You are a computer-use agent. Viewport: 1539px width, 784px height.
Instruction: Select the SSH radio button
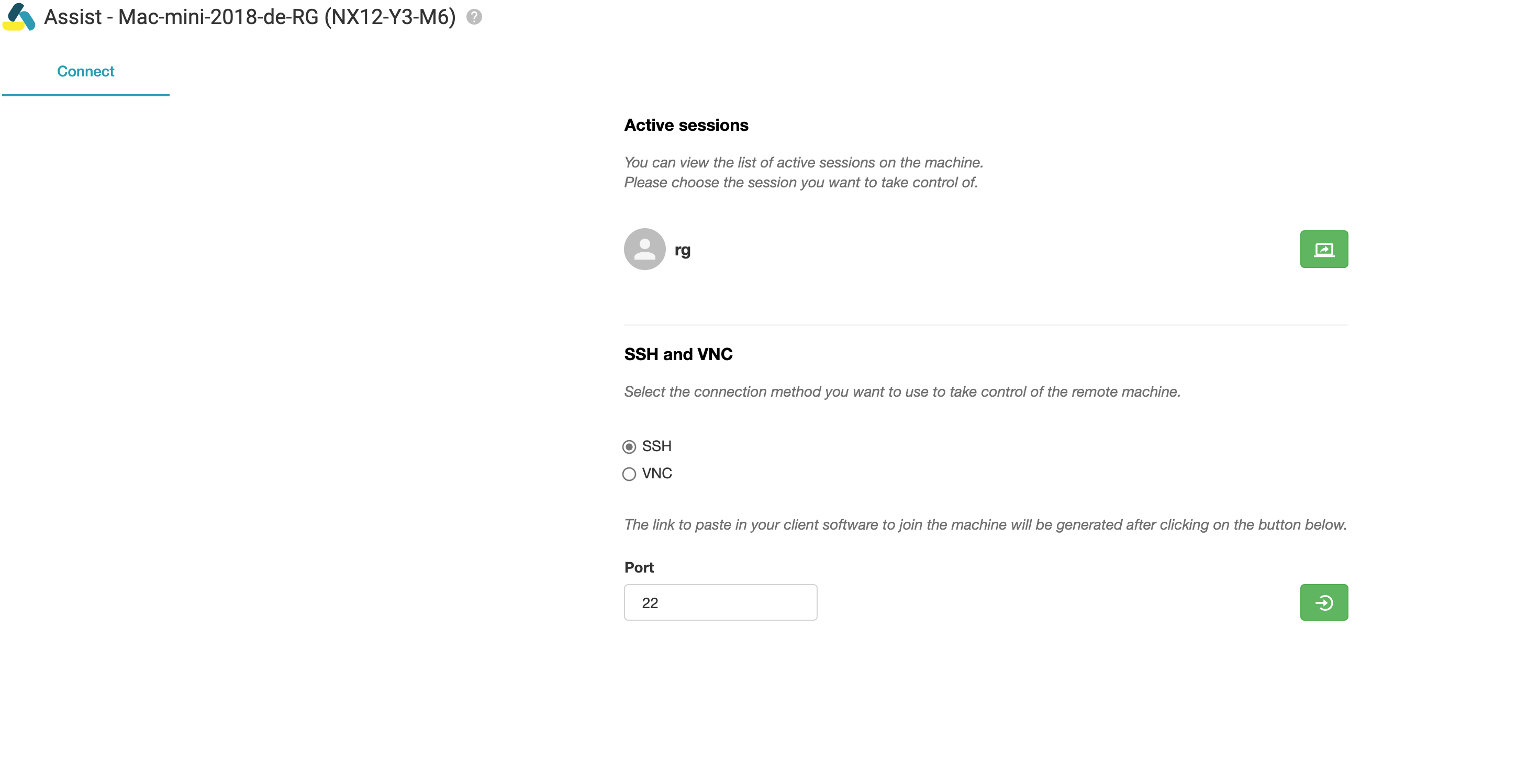[629, 446]
